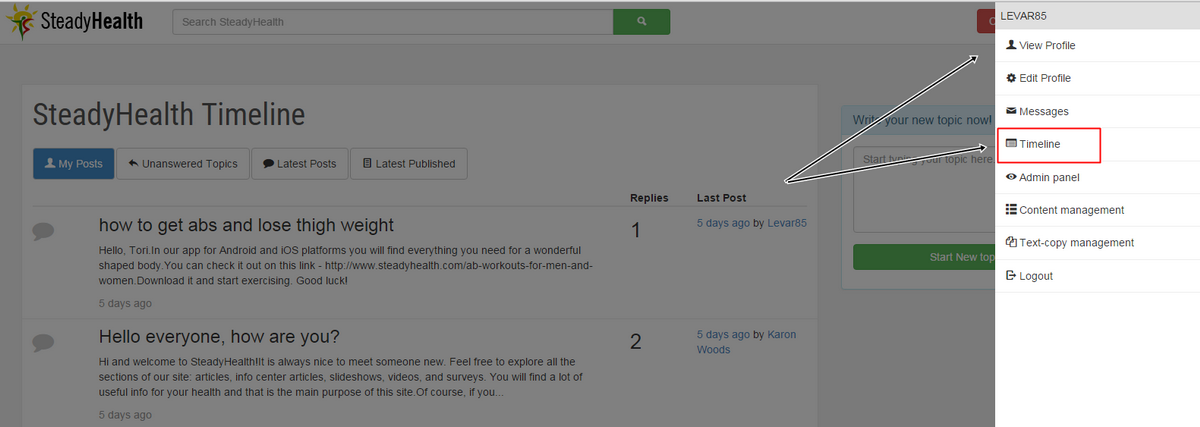Click the Replies column header
Screen dimensions: 1200x427
(x=649, y=198)
